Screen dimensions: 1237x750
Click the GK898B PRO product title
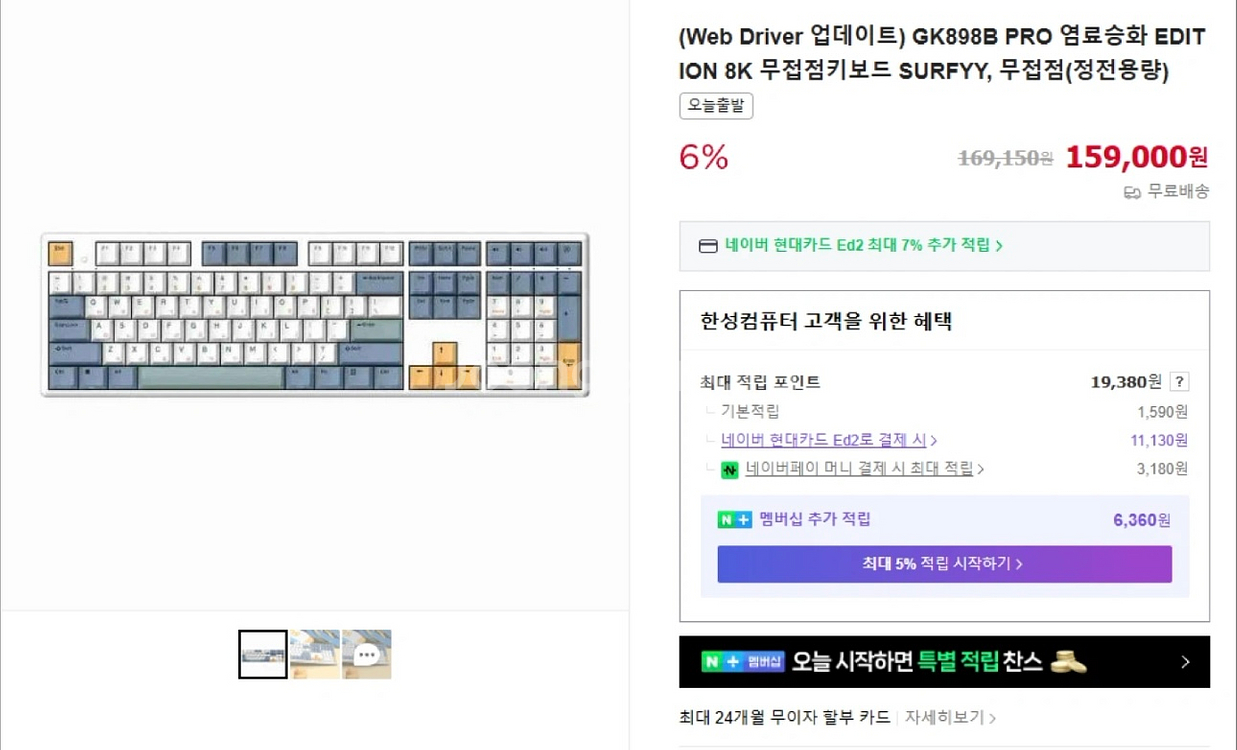click(940, 55)
